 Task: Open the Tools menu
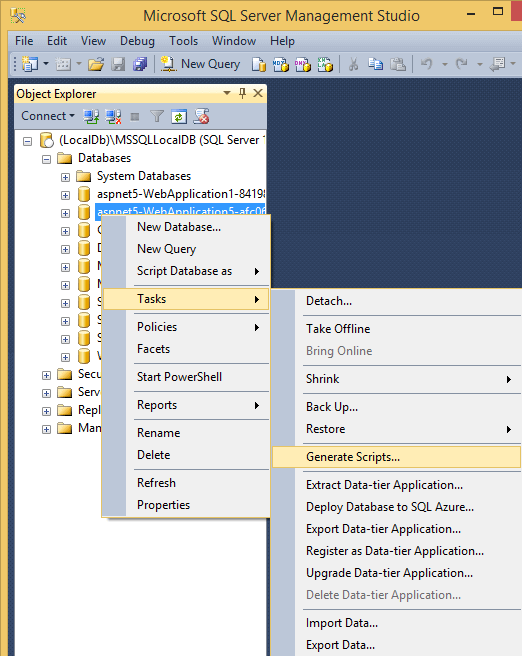183,41
